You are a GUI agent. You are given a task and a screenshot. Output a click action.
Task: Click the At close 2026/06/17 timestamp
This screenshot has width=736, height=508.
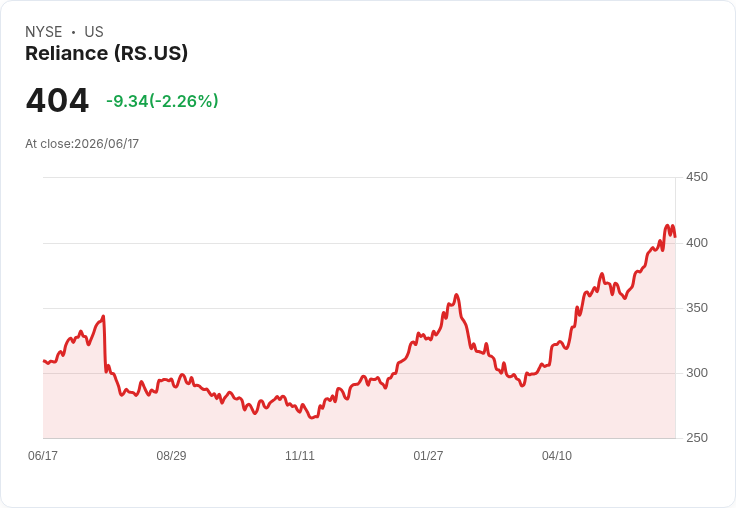click(x=82, y=144)
